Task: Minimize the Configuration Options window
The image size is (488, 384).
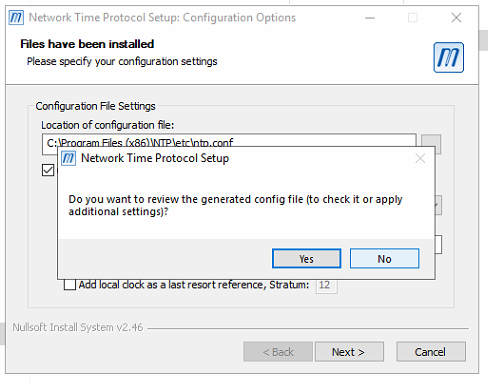Action: click(x=370, y=18)
